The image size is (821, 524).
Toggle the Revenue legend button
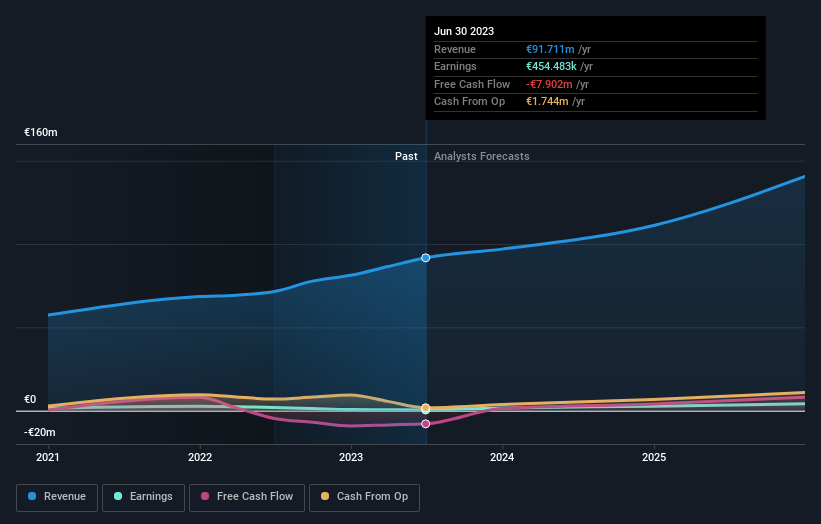click(57, 497)
